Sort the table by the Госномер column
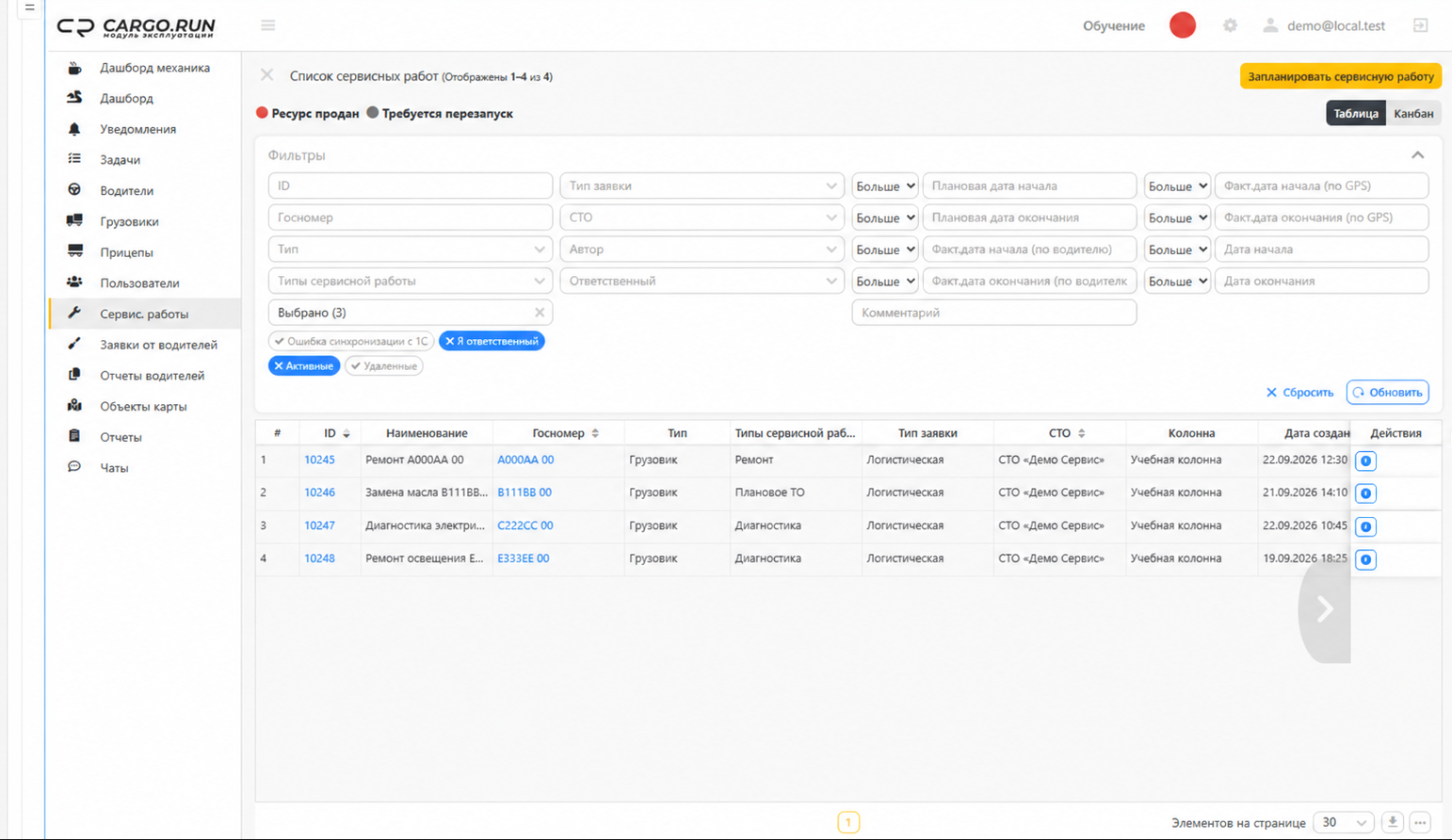Viewport: 1452px width, 840px height. click(x=595, y=433)
